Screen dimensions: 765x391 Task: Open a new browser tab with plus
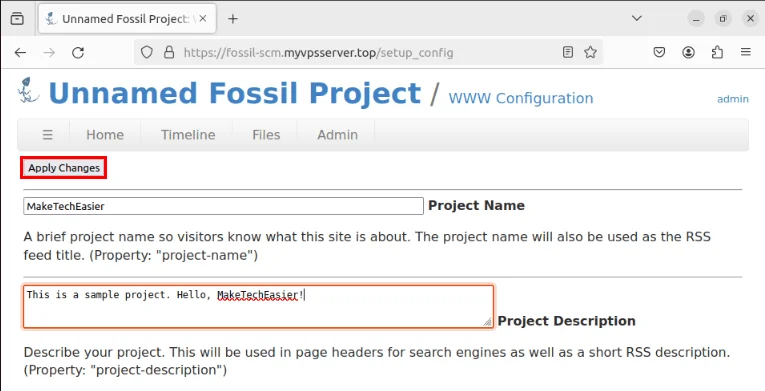click(x=233, y=19)
